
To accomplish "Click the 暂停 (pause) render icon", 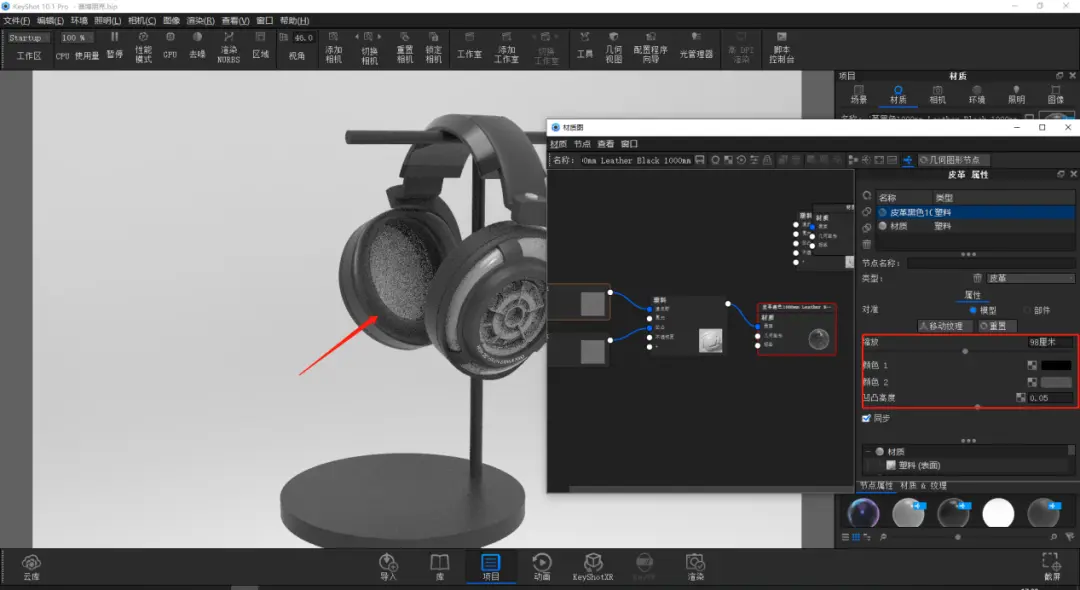I will click(x=114, y=45).
